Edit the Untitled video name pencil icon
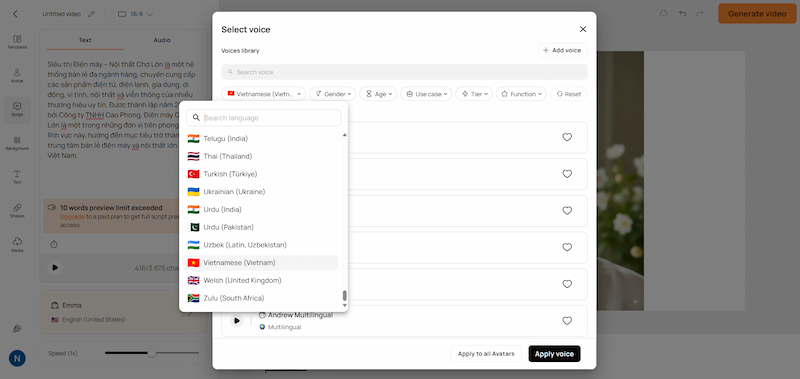Image resolution: width=800 pixels, height=379 pixels. tap(92, 14)
